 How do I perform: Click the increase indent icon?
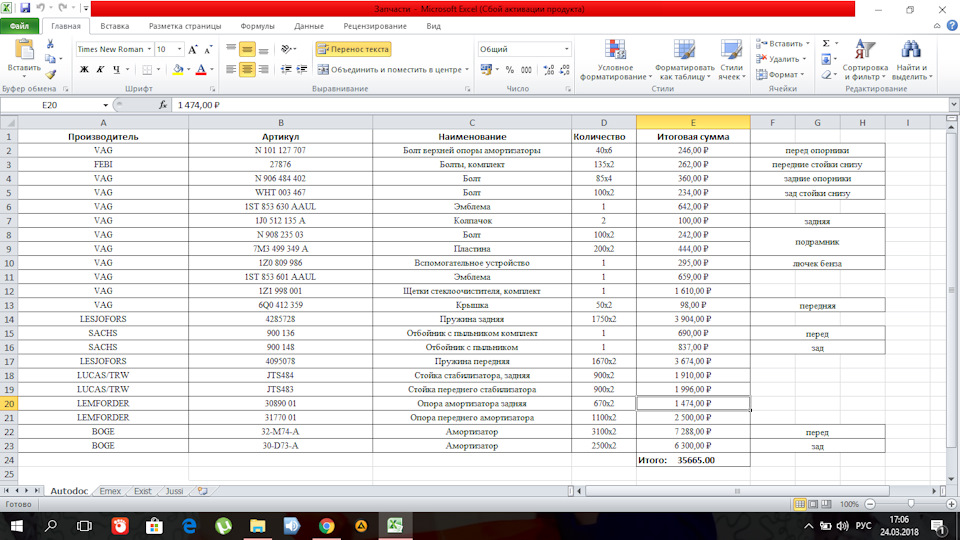tap(302, 70)
